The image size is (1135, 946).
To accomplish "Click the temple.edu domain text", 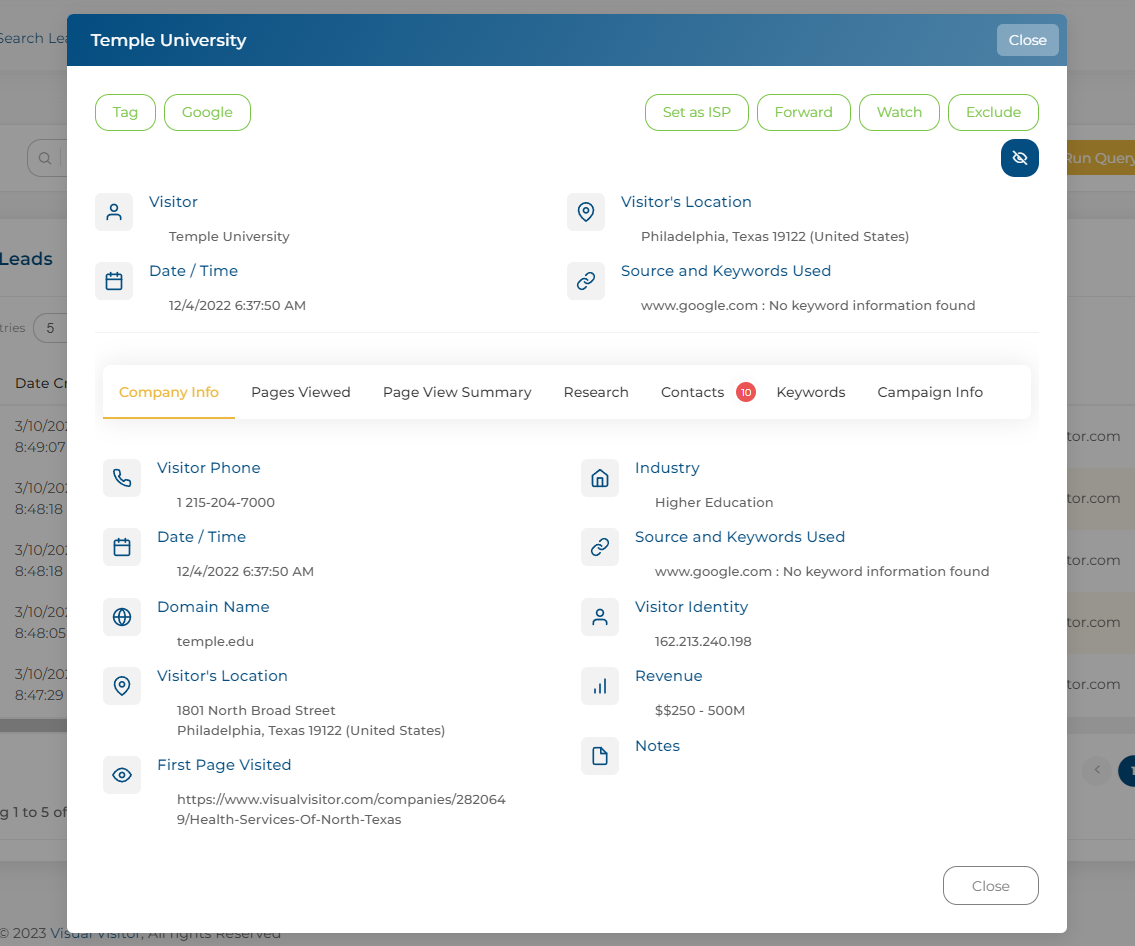I will coord(215,641).
